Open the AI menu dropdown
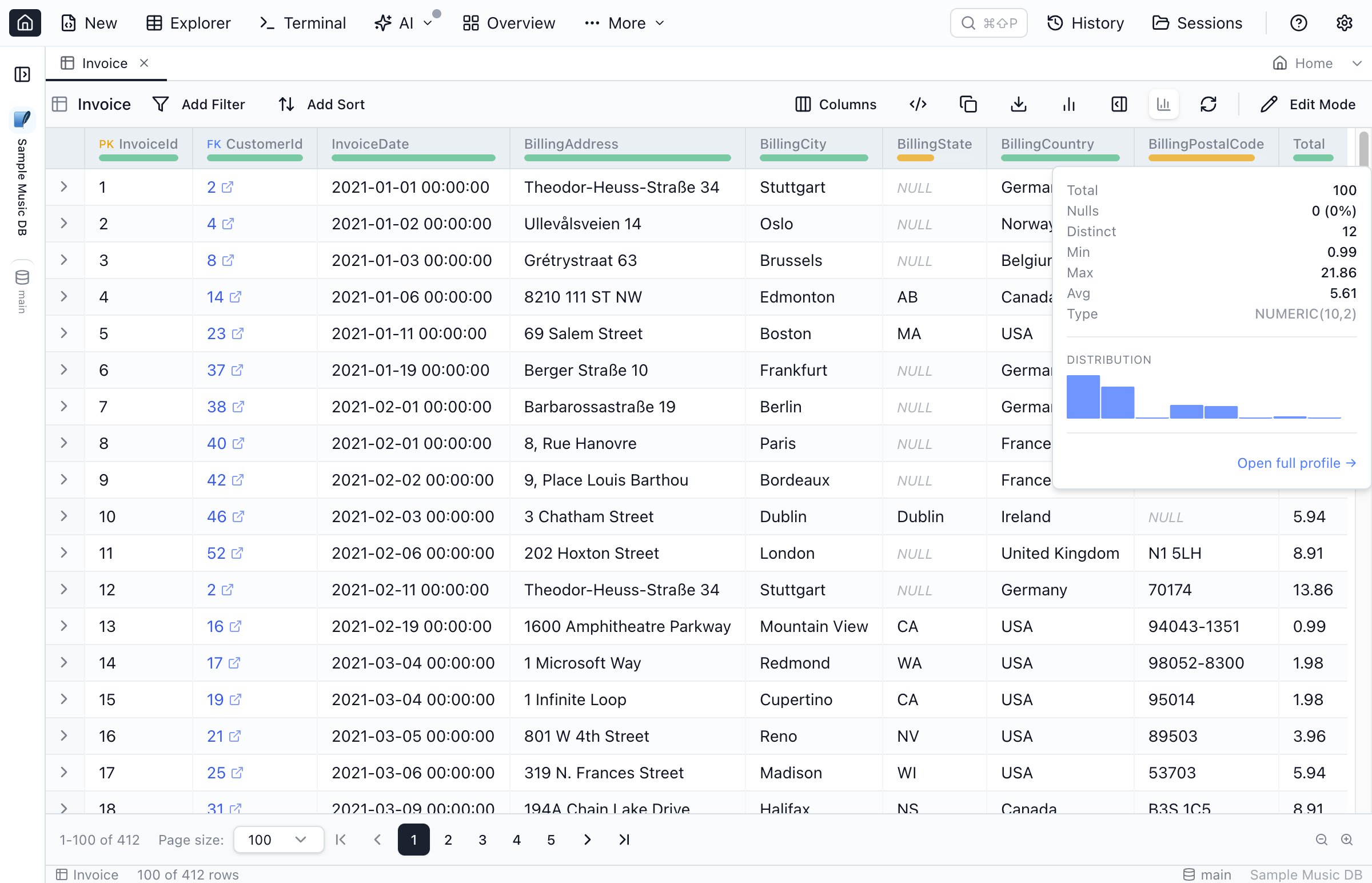Screen dimensions: 1372x883 tap(404, 23)
